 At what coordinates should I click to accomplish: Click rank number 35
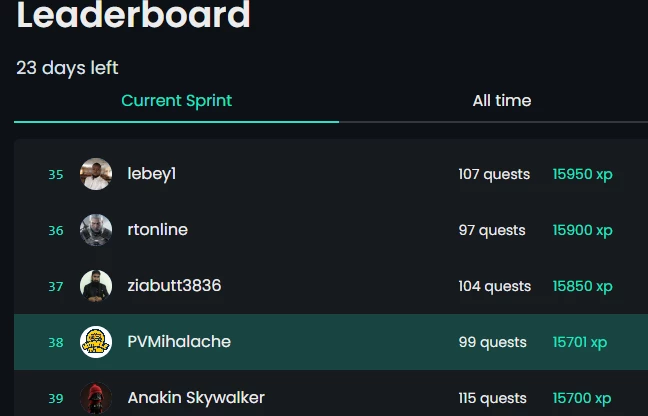tap(56, 174)
